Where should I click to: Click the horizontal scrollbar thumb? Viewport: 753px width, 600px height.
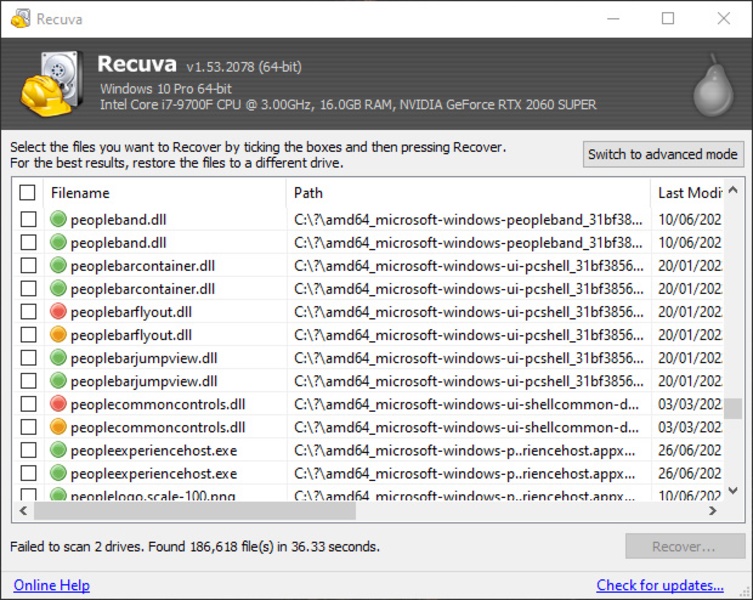point(195,511)
